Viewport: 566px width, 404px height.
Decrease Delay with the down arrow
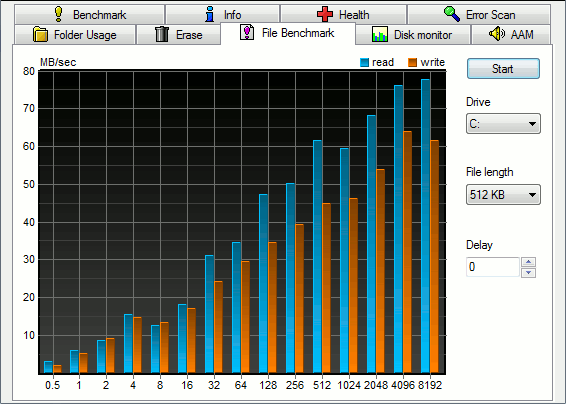(528, 273)
